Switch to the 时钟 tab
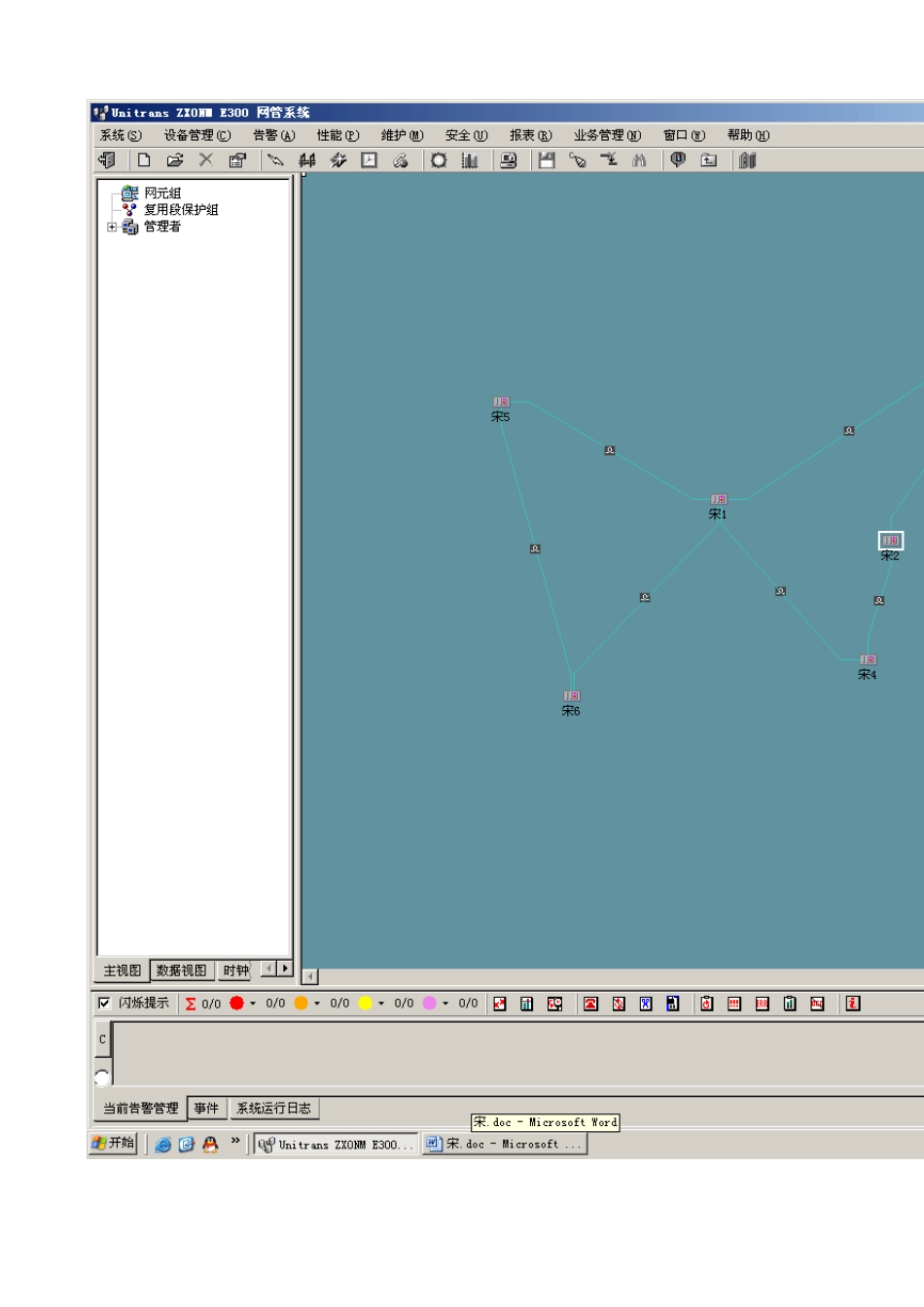The image size is (924, 1307). click(234, 971)
